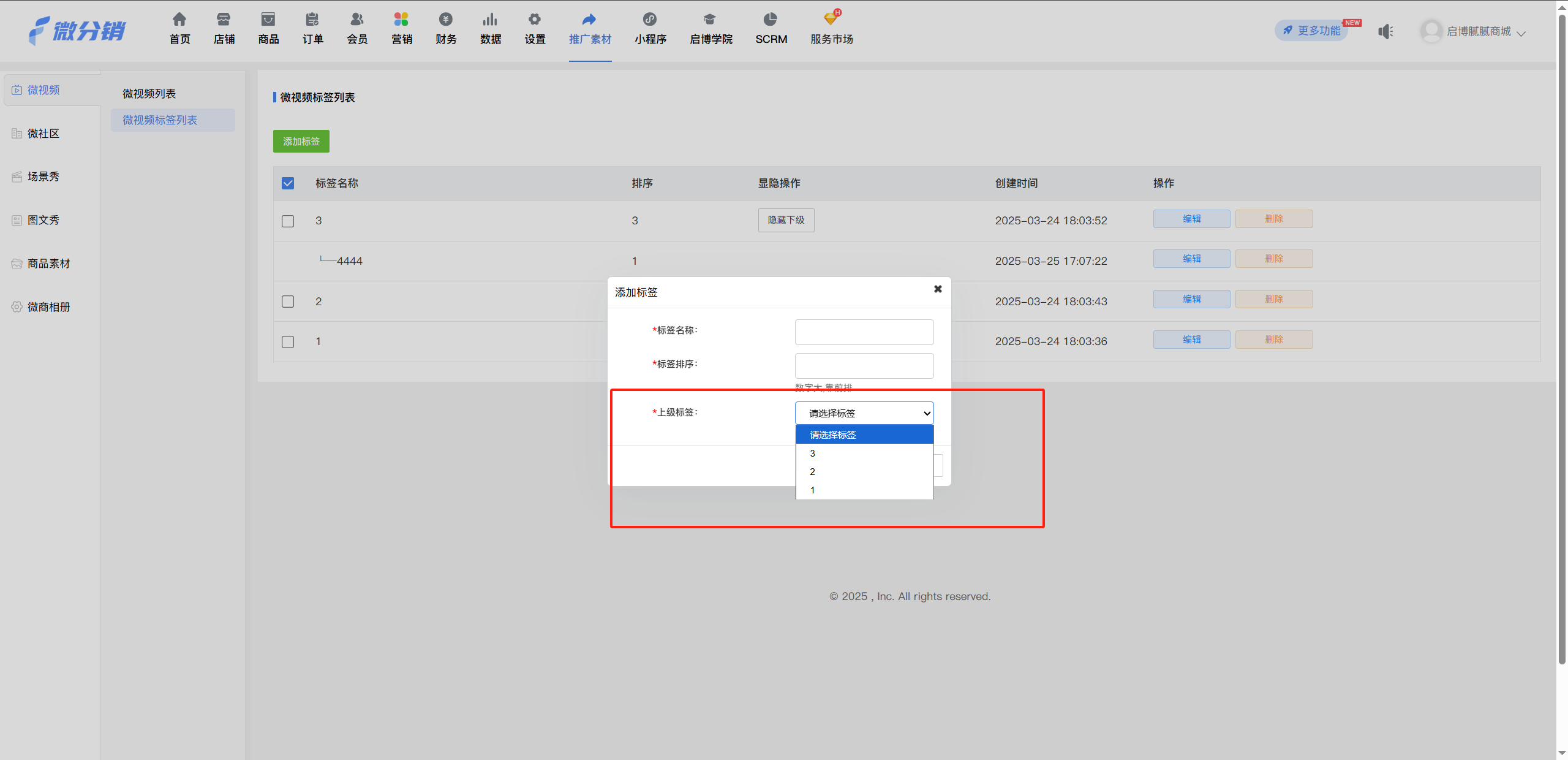Open the 设置 gear icon
Screen dimensions: 1568x760
tap(535, 19)
